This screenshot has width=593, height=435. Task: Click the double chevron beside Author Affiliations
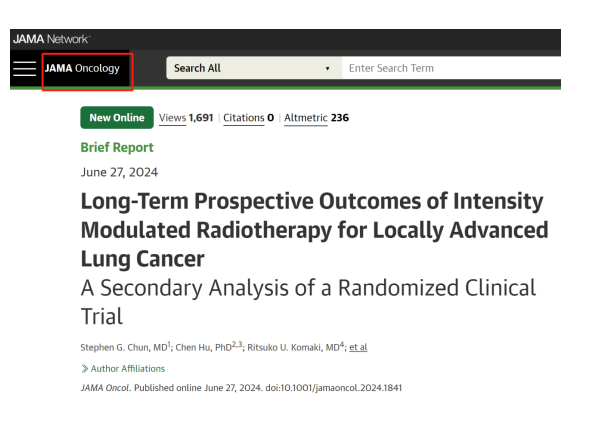tap(85, 369)
